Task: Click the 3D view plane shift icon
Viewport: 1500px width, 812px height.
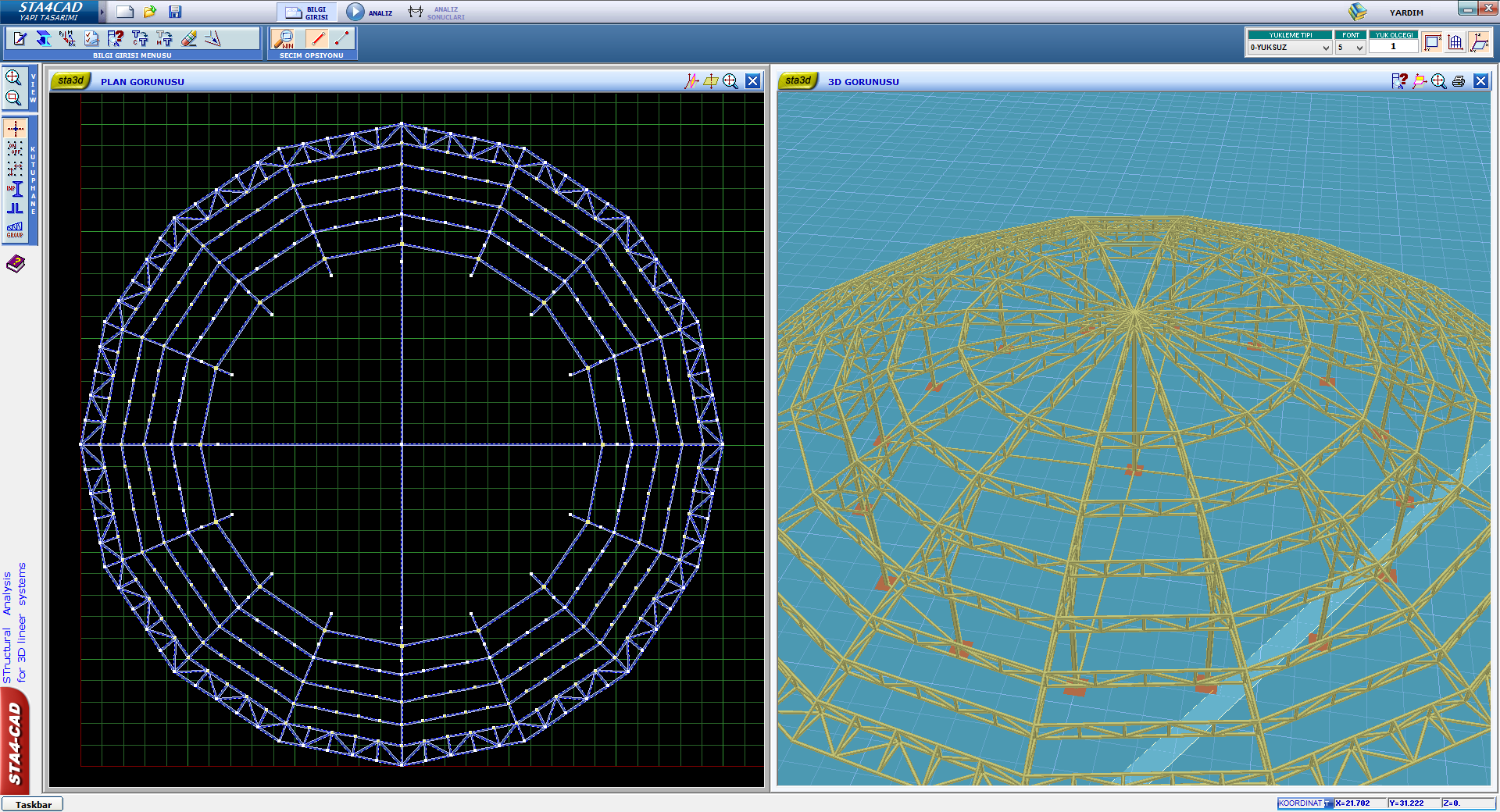Action: pos(1420,81)
